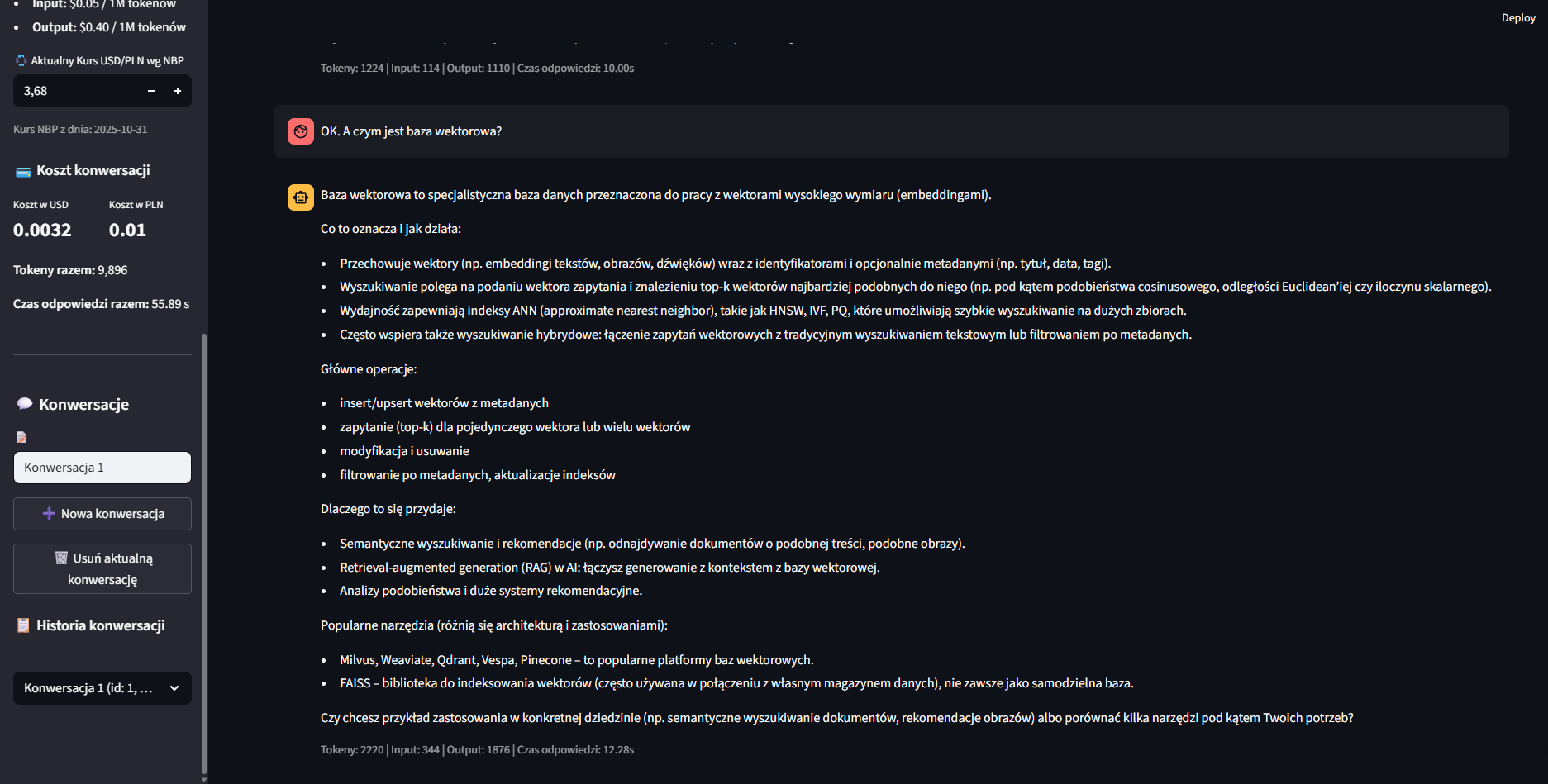Open the Deploy menu in the header
Screen dimensions: 1548x784
pos(1518,17)
